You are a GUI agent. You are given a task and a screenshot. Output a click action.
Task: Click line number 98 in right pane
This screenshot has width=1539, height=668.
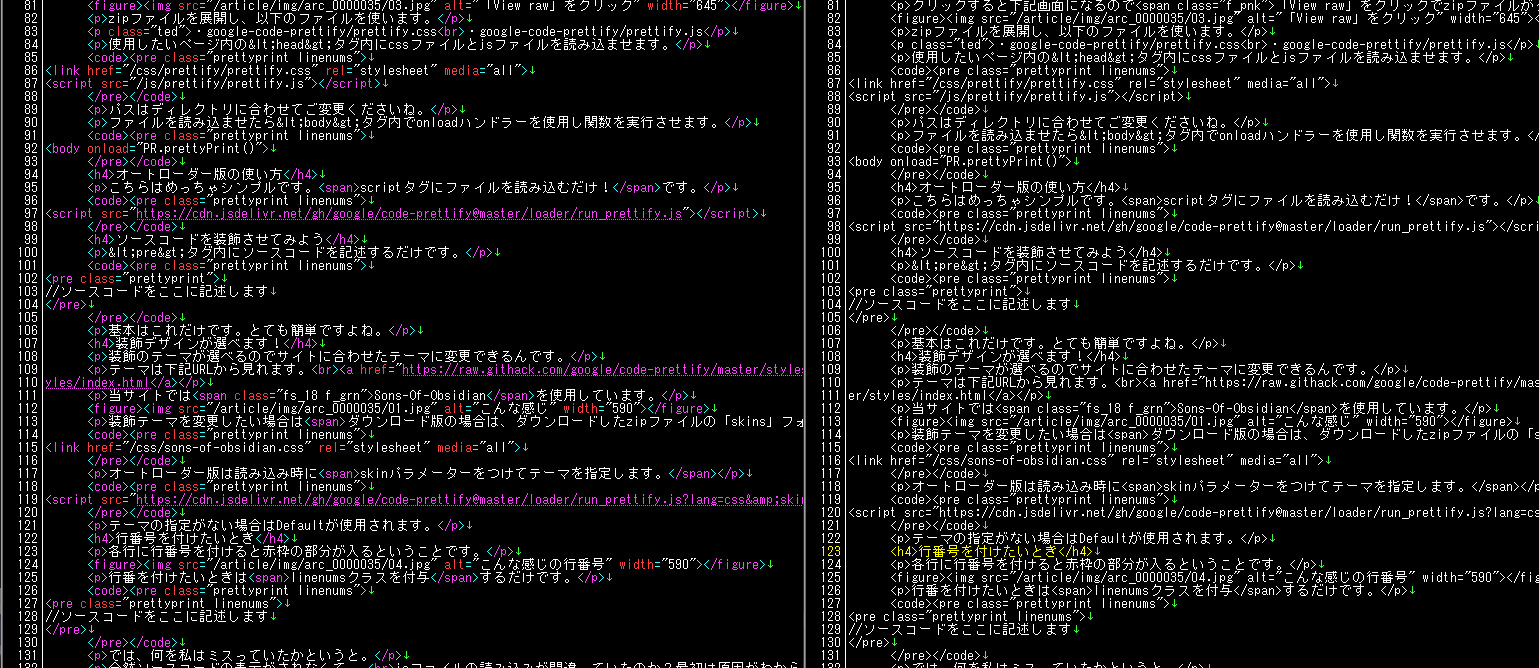[x=835, y=226]
